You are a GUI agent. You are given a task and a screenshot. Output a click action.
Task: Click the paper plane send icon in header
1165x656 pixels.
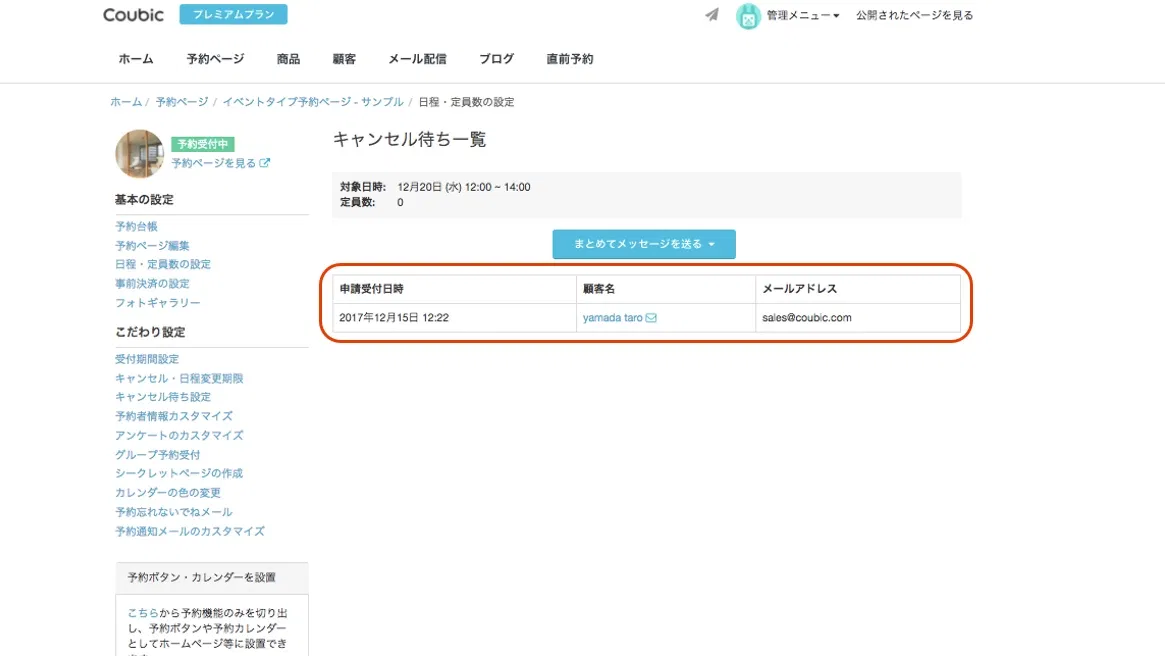tap(711, 15)
